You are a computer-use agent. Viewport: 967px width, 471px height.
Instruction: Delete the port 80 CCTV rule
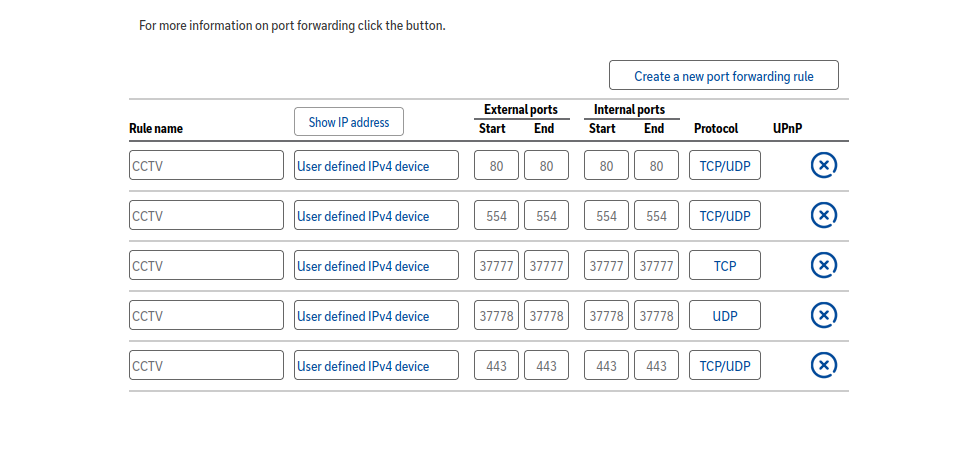pyautogui.click(x=823, y=165)
